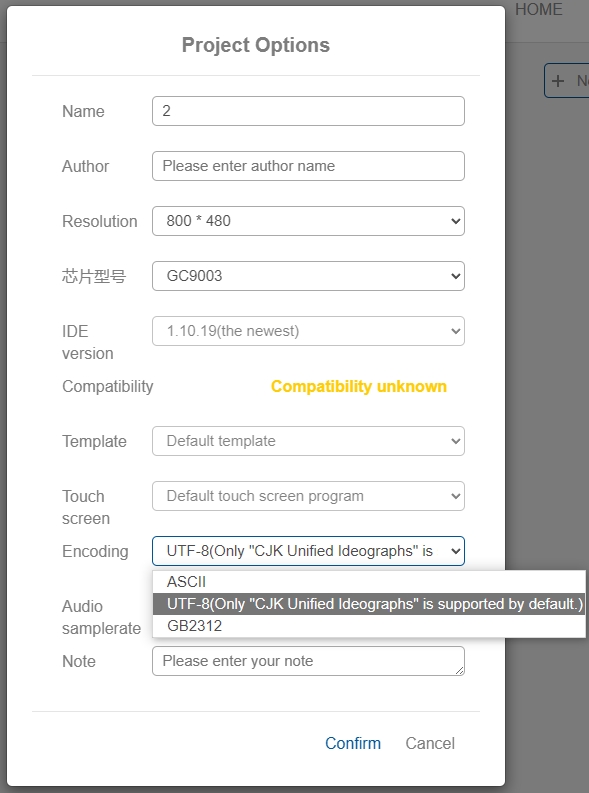This screenshot has width=589, height=793.
Task: Click the Compatibility unknown status text
Action: pos(359,386)
